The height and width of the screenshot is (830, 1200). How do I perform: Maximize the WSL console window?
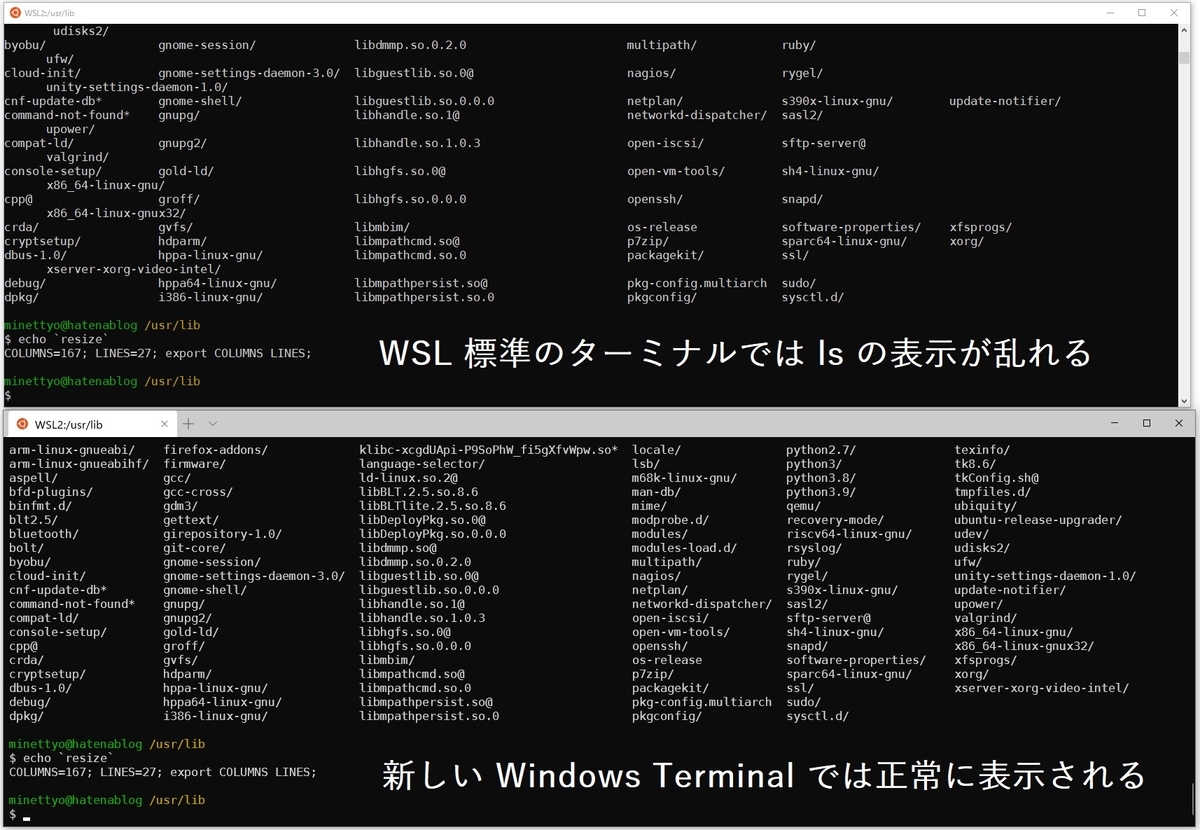[x=1142, y=12]
